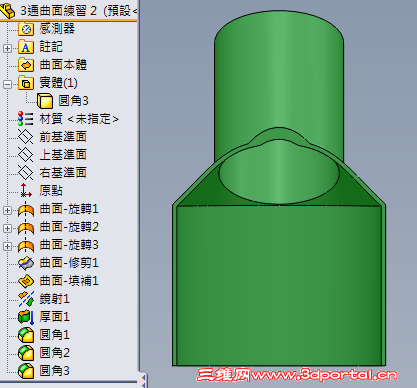Screen dimensions: 417x388
Task: Click the 曲面-旋轉2 feature icon
Action: [x=26, y=228]
